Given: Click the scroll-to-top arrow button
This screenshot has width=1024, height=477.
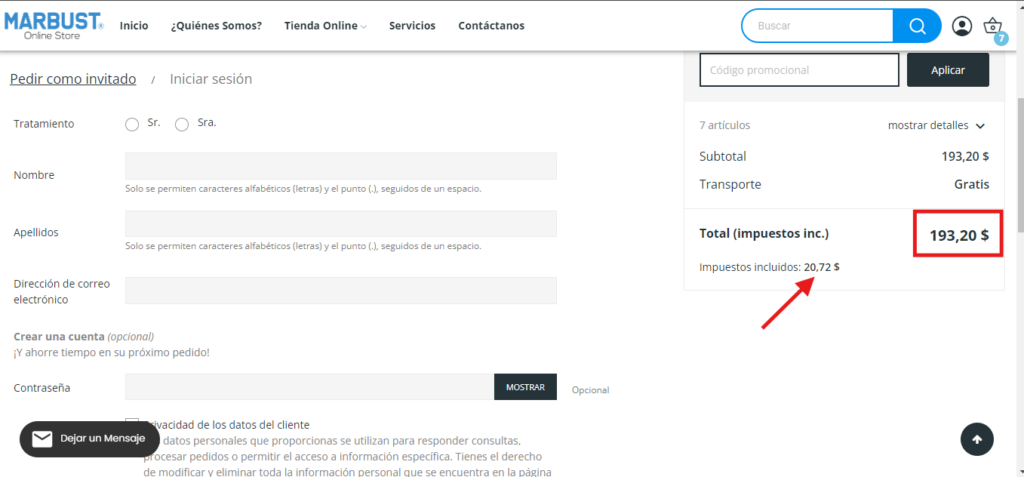Looking at the screenshot, I should 977,440.
